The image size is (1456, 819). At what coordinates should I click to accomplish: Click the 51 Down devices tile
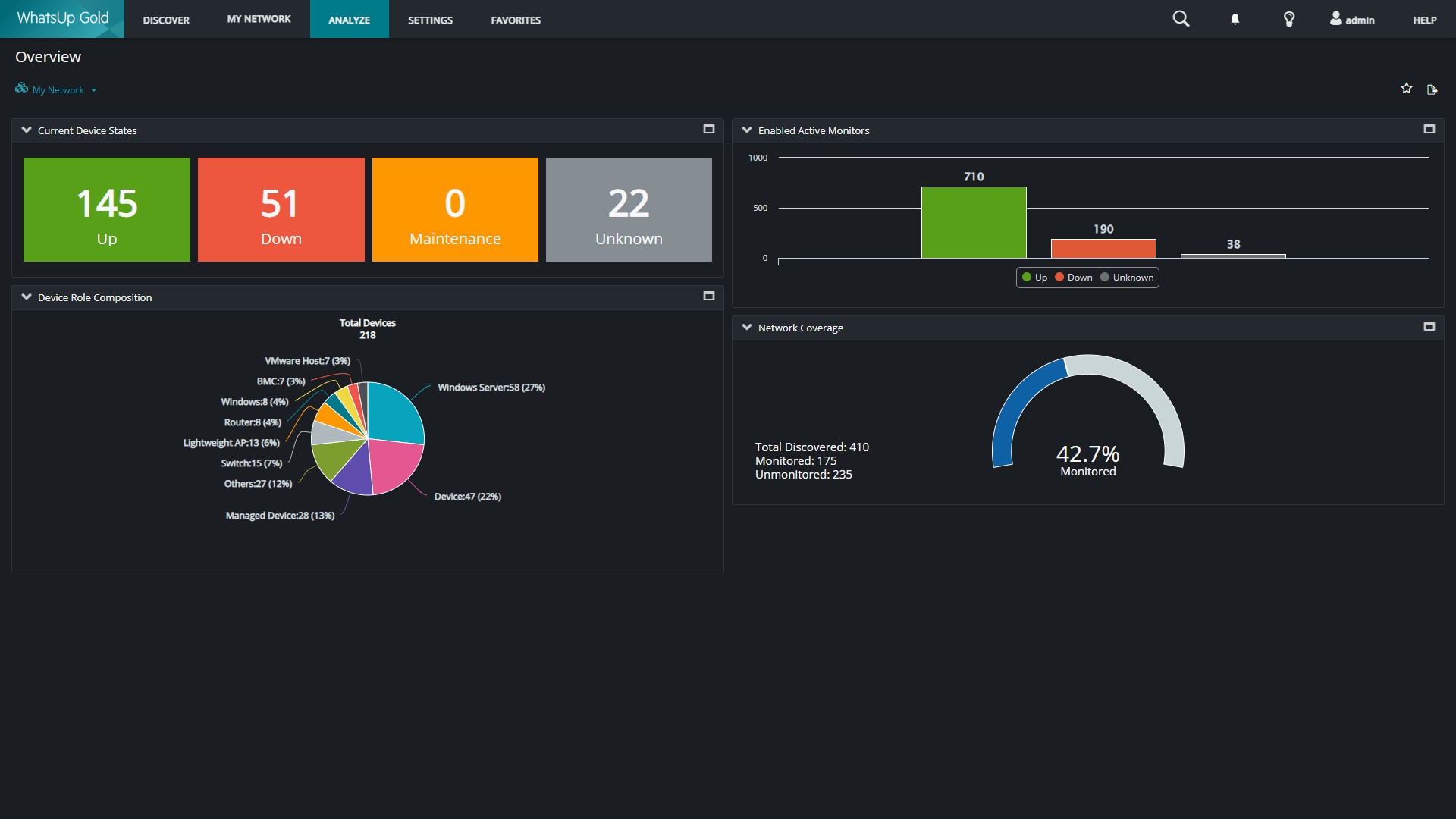click(x=281, y=210)
